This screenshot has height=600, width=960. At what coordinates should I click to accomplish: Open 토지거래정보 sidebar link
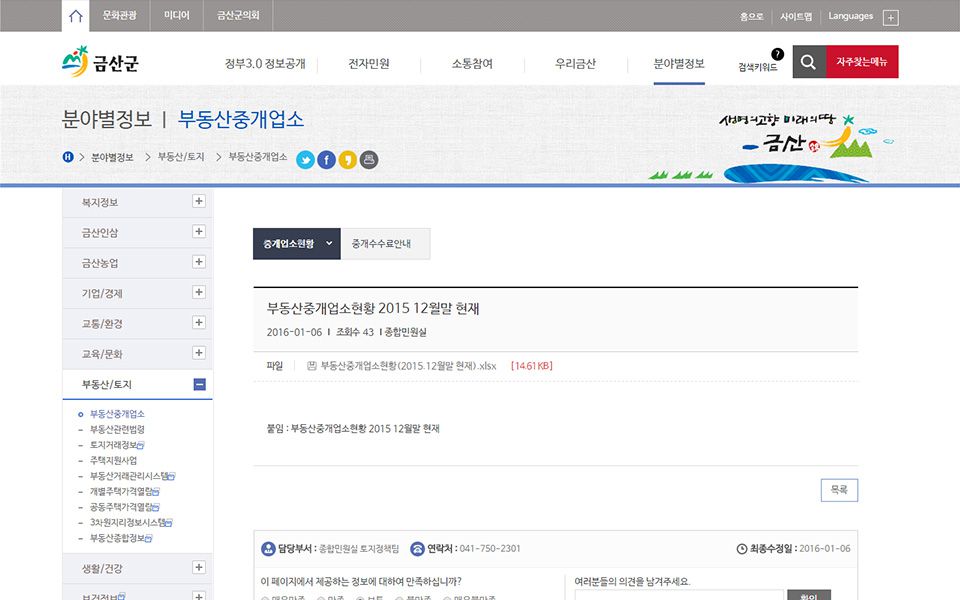[114, 445]
